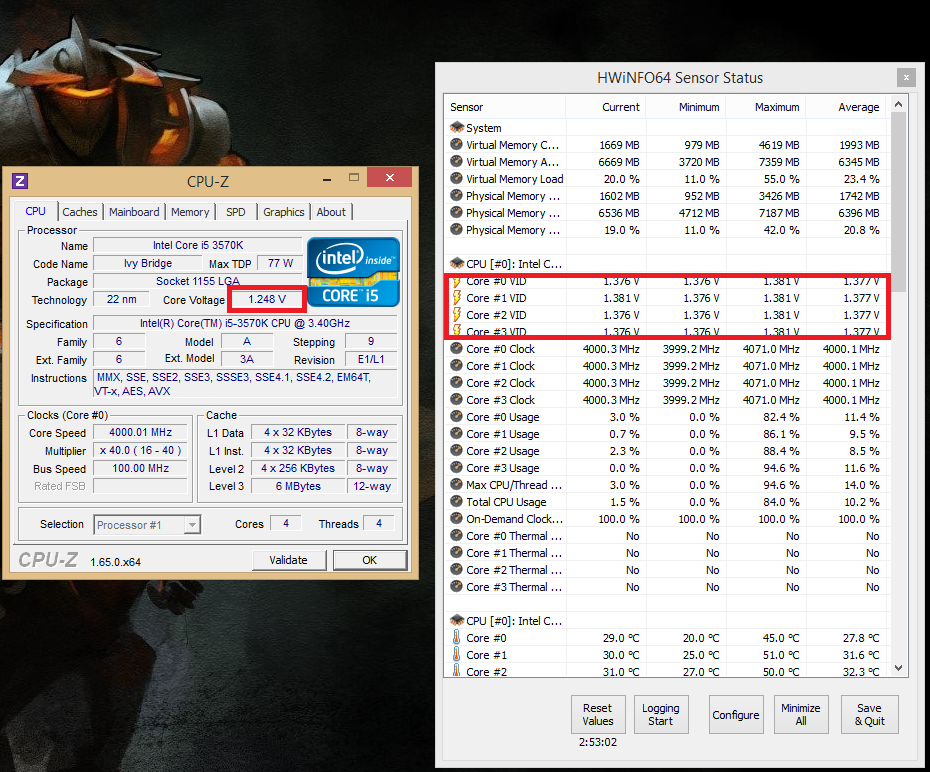The image size is (930, 772).
Task: Open the Mainboard tab in CPU-Z
Action: coord(134,212)
